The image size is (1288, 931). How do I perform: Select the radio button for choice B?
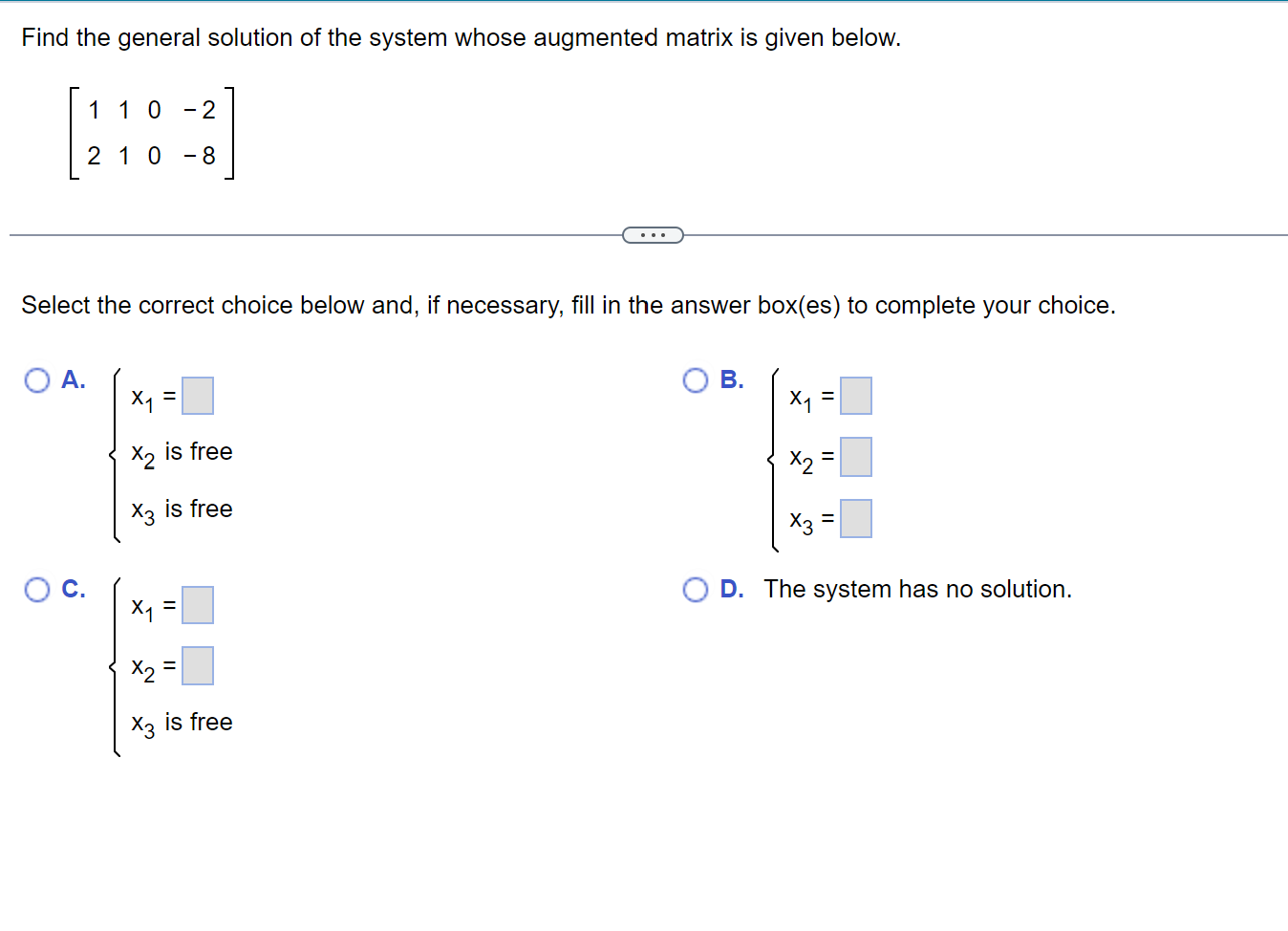click(x=694, y=379)
